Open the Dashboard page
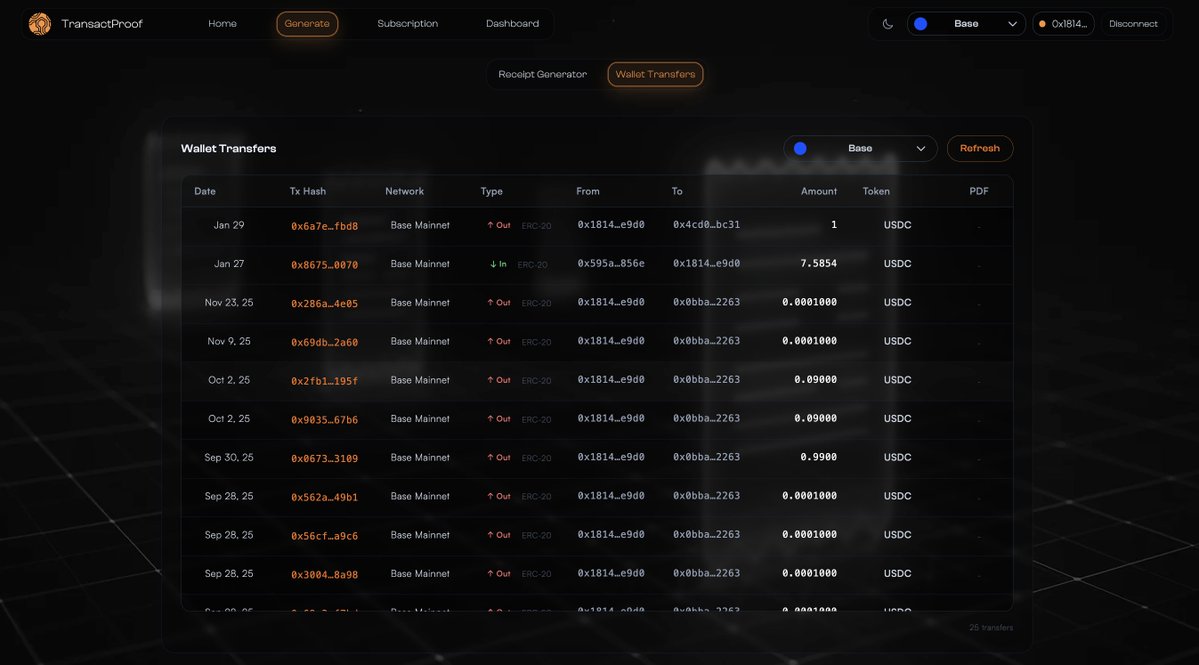The height and width of the screenshot is (665, 1199). click(512, 24)
